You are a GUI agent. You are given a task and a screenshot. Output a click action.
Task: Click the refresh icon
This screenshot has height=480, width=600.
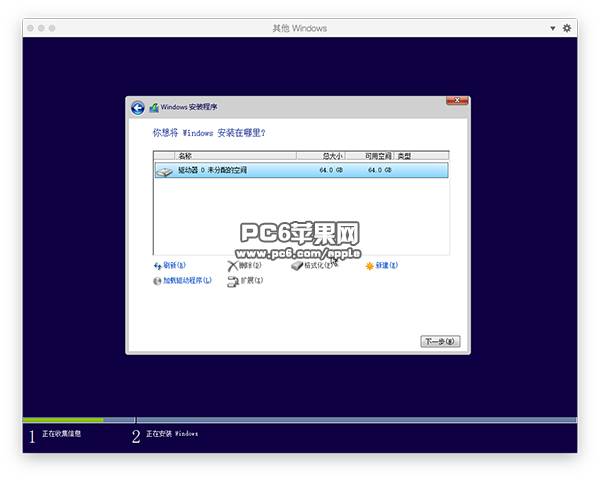(x=157, y=266)
